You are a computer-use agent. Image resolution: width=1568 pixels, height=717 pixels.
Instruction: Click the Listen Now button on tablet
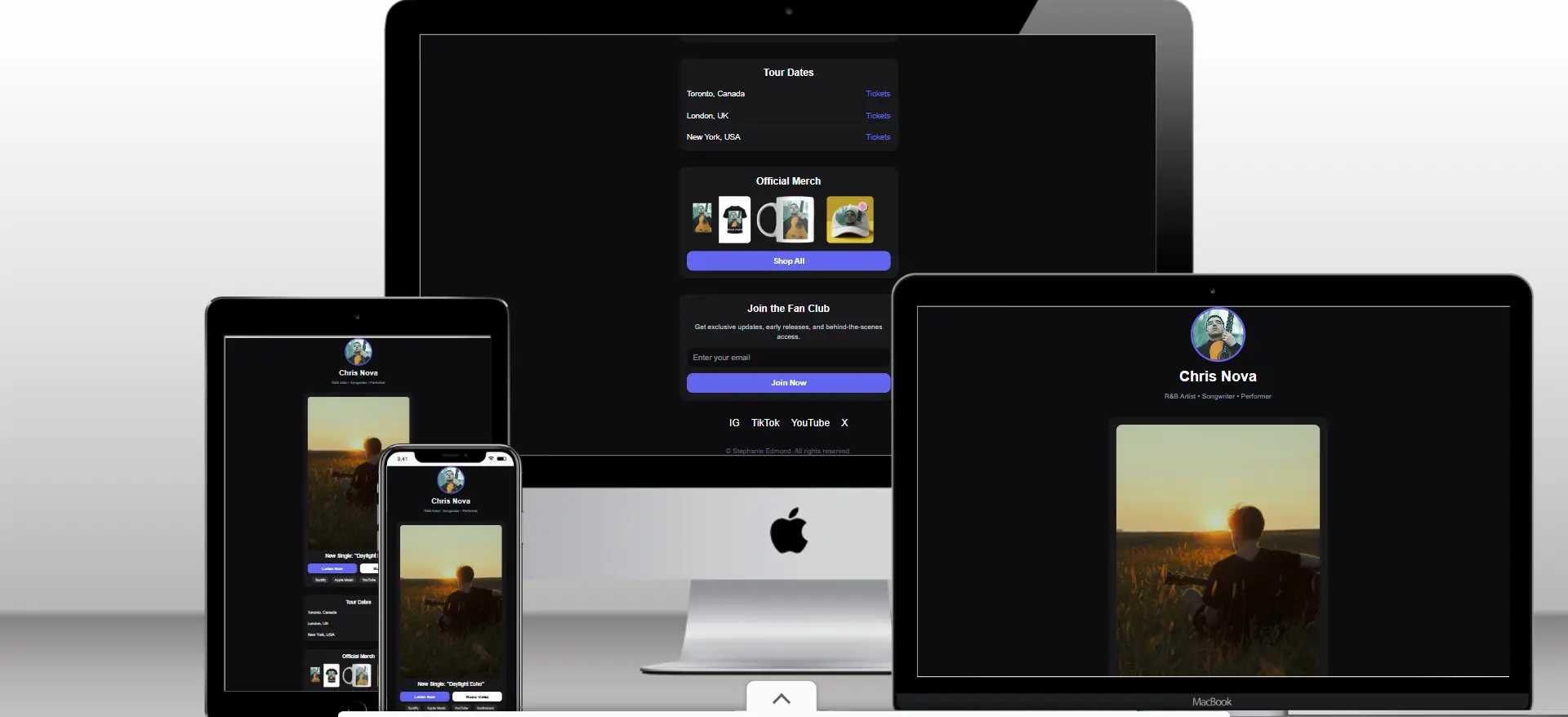point(332,568)
